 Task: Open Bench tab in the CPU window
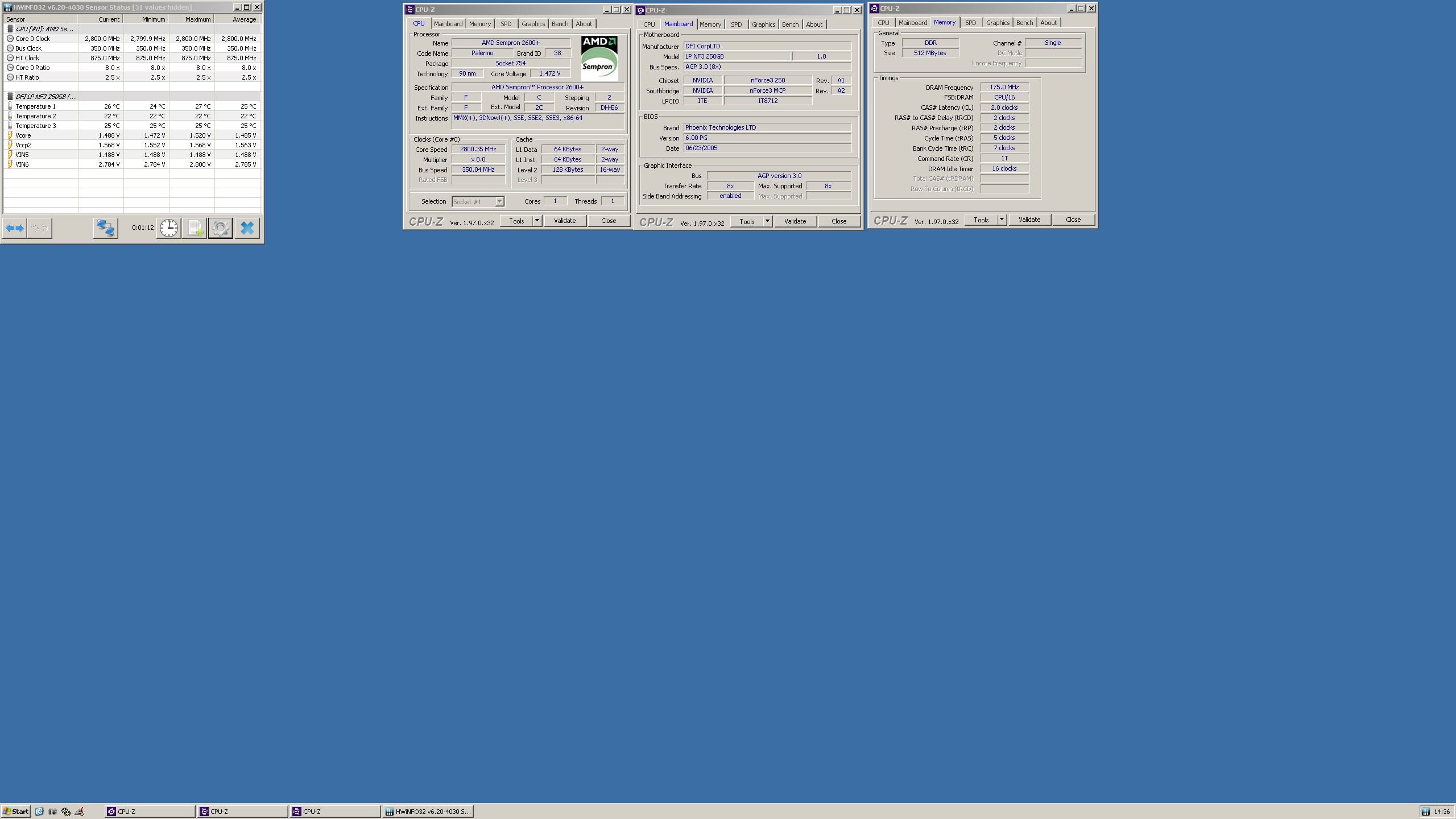559,24
